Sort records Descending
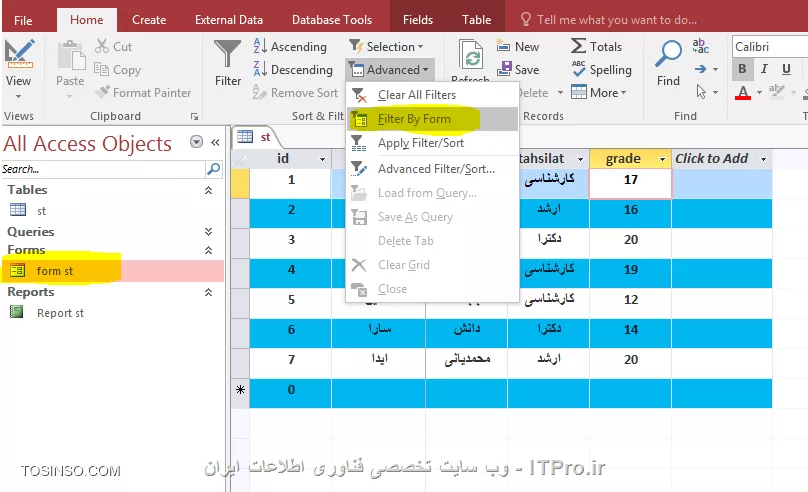 293,70
